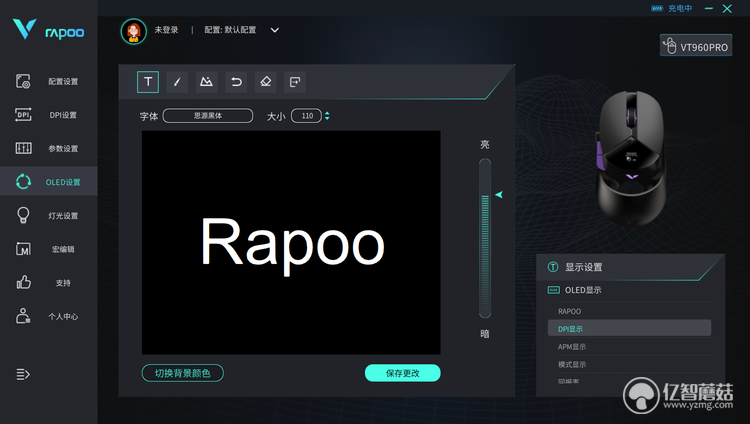750x424 pixels.
Task: Click the Rapoo V logo
Action: coord(24,29)
